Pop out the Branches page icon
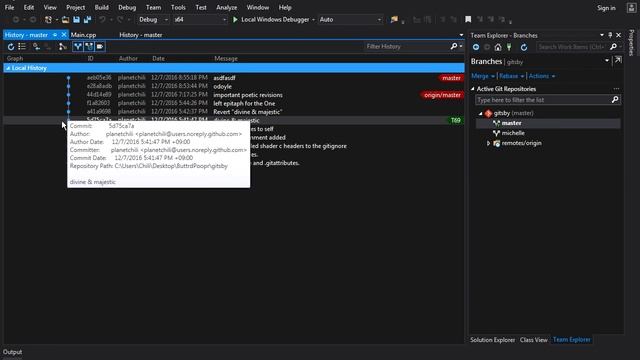 pyautogui.click(x=618, y=60)
